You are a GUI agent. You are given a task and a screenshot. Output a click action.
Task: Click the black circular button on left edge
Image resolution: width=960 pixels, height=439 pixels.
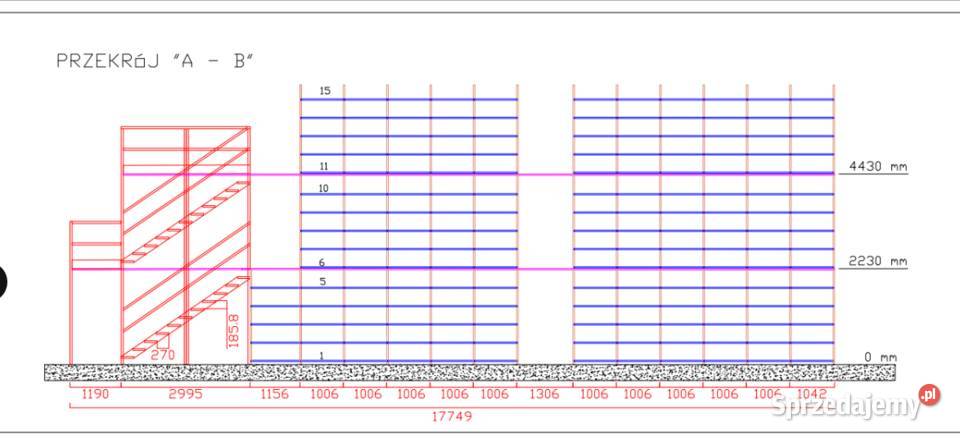[2, 281]
